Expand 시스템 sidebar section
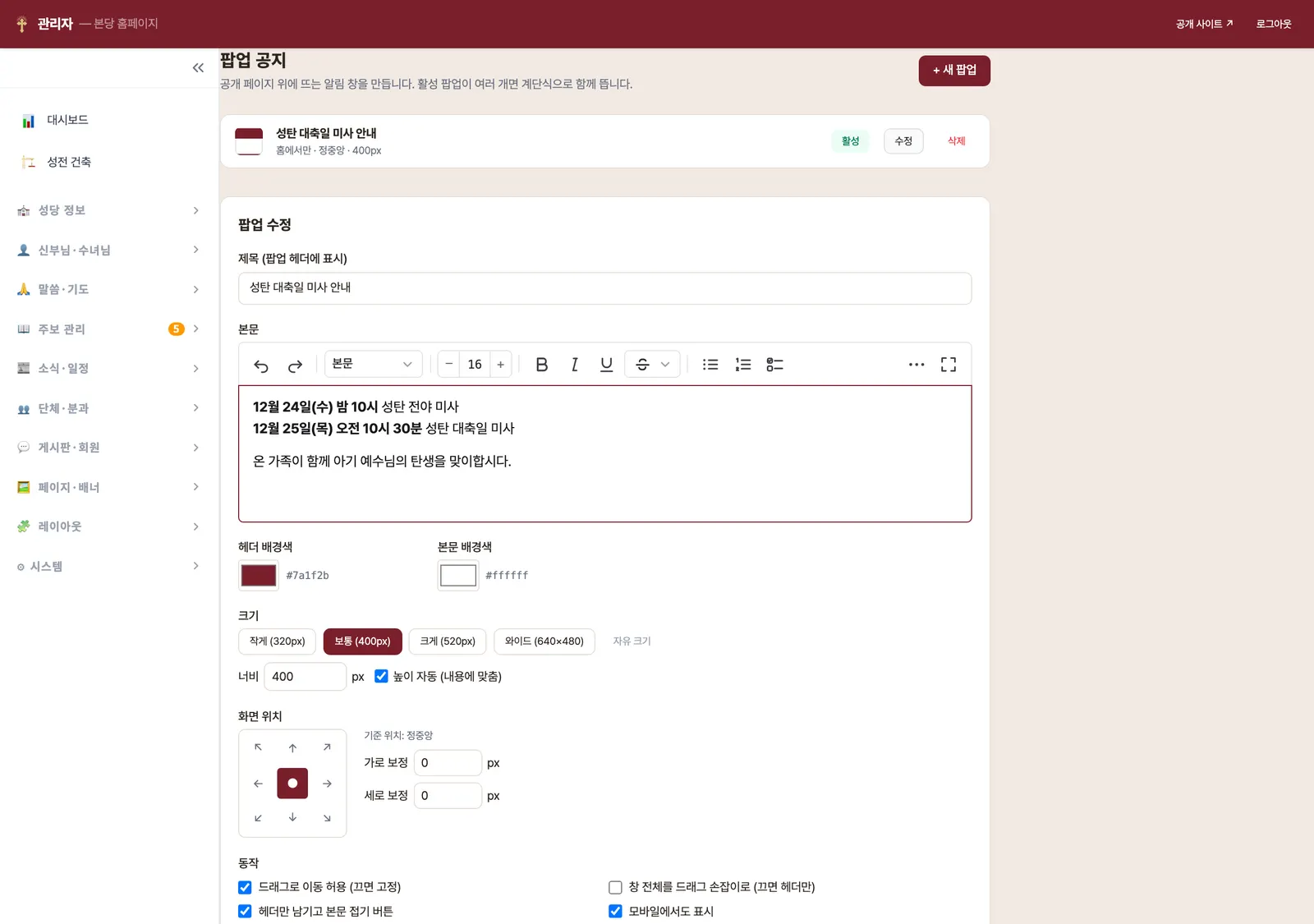The image size is (1314, 924). click(108, 567)
